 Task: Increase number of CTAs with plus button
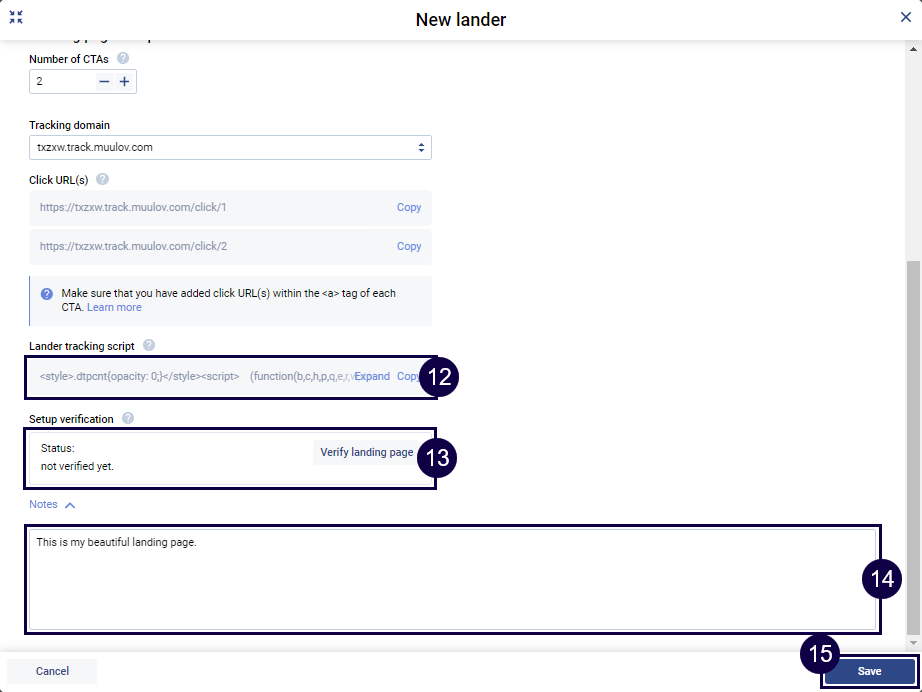tap(124, 81)
